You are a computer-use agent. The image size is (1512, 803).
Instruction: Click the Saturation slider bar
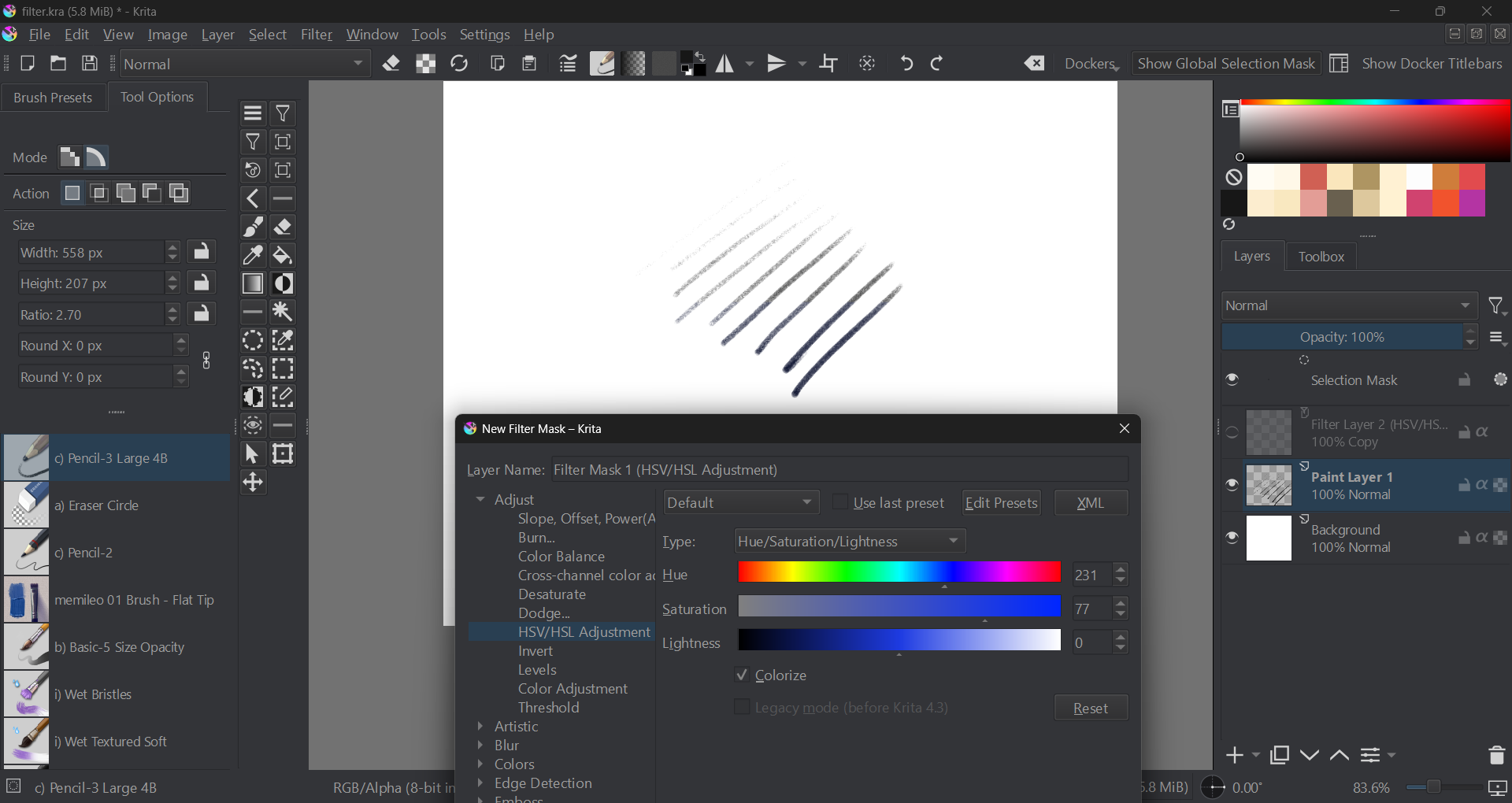(x=899, y=607)
